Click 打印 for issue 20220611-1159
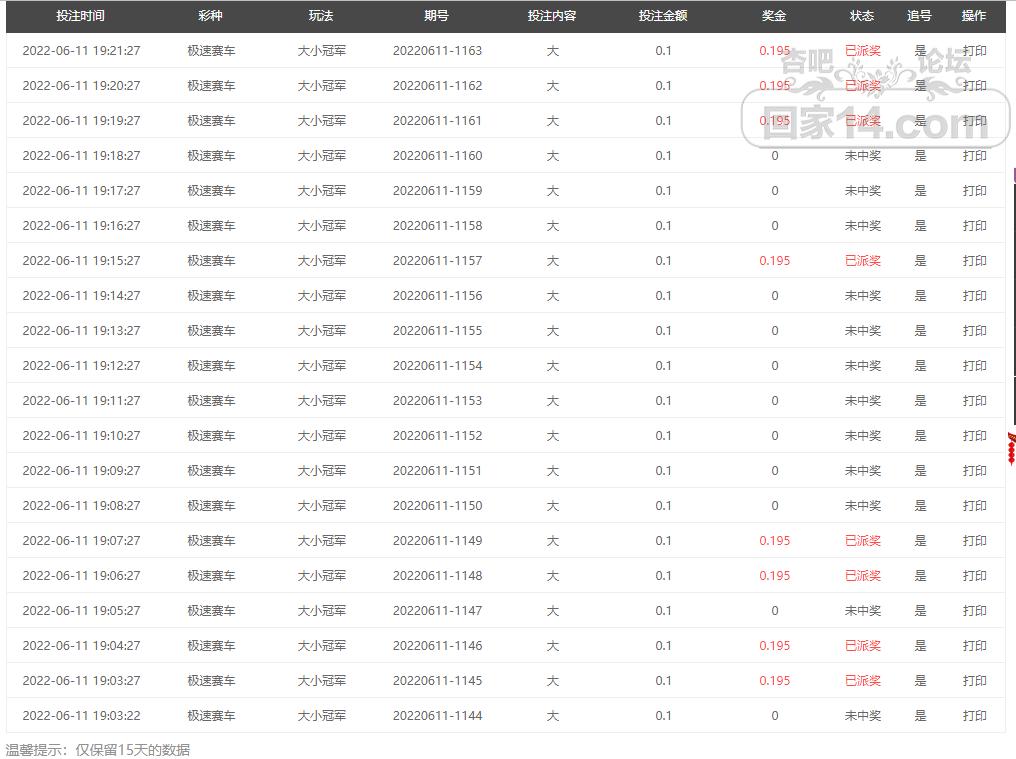This screenshot has width=1016, height=759. 975,191
